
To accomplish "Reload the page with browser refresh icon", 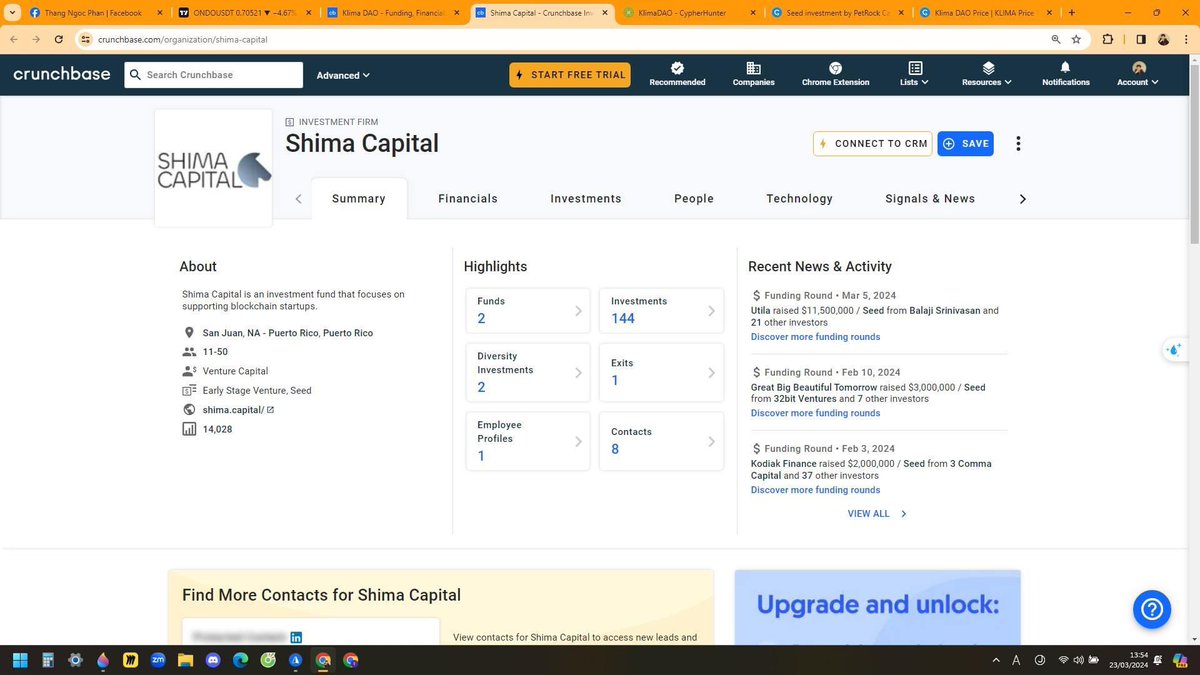I will 59,39.
